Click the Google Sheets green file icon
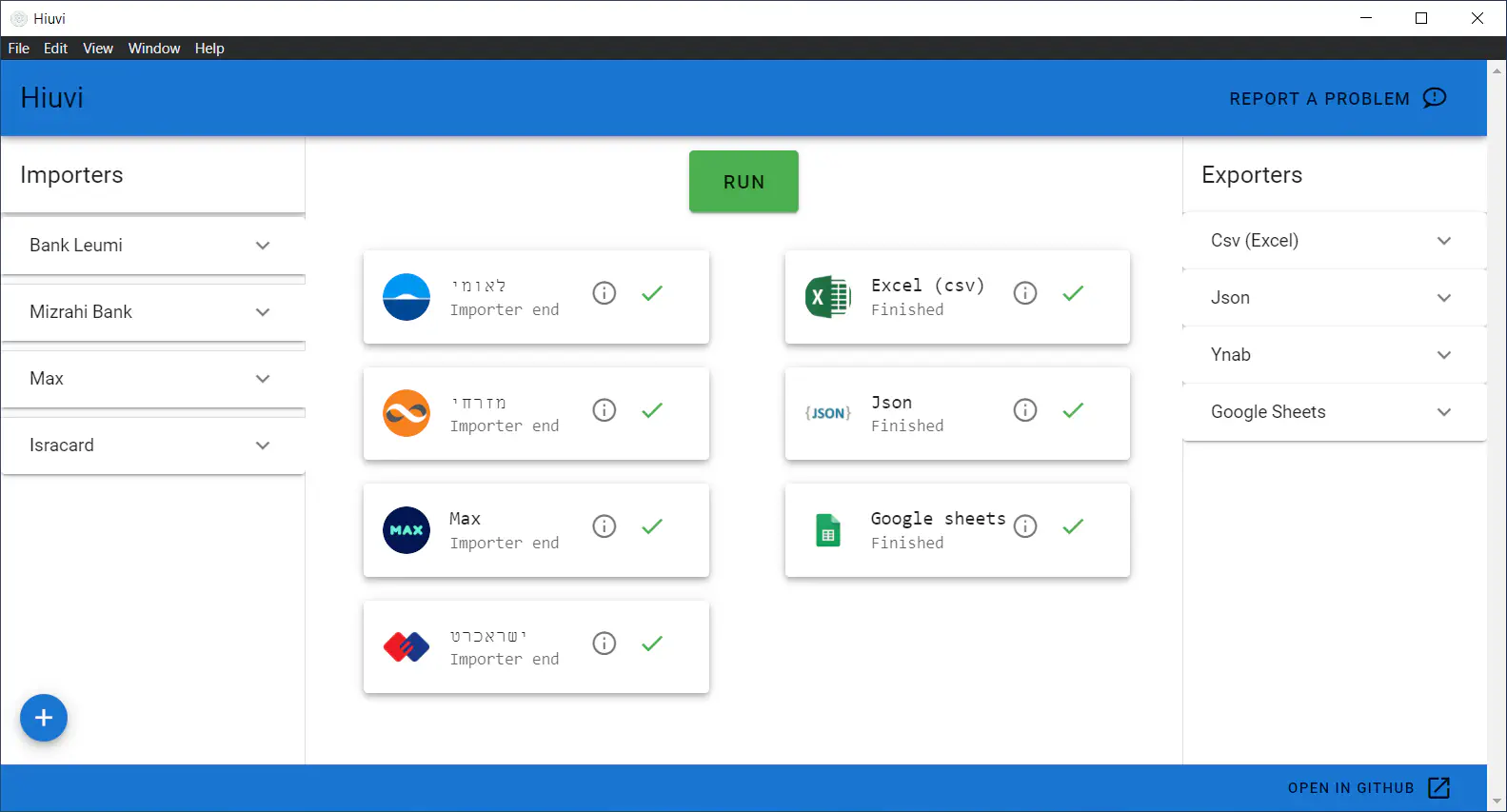The image size is (1507, 812). 828,530
